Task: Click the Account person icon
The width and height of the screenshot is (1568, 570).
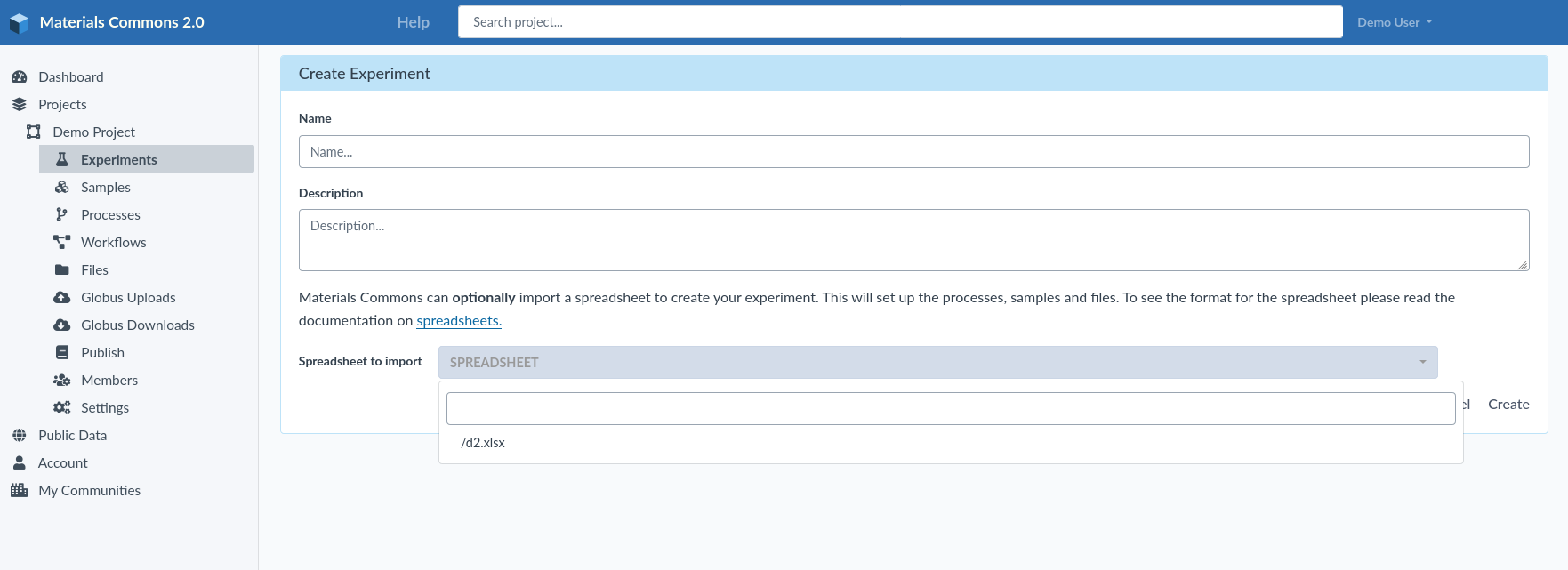Action: [20, 463]
